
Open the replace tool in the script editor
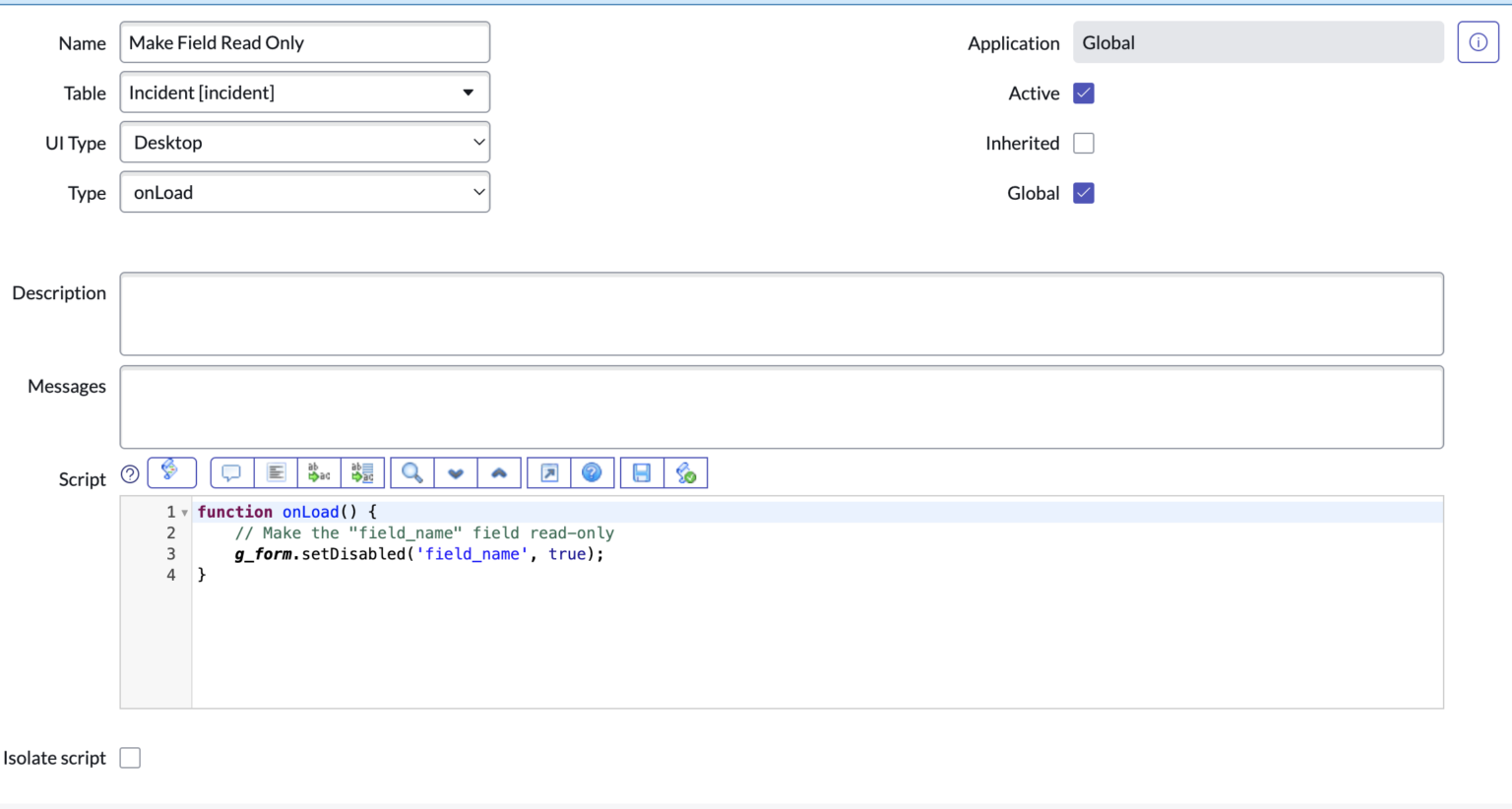pos(319,472)
